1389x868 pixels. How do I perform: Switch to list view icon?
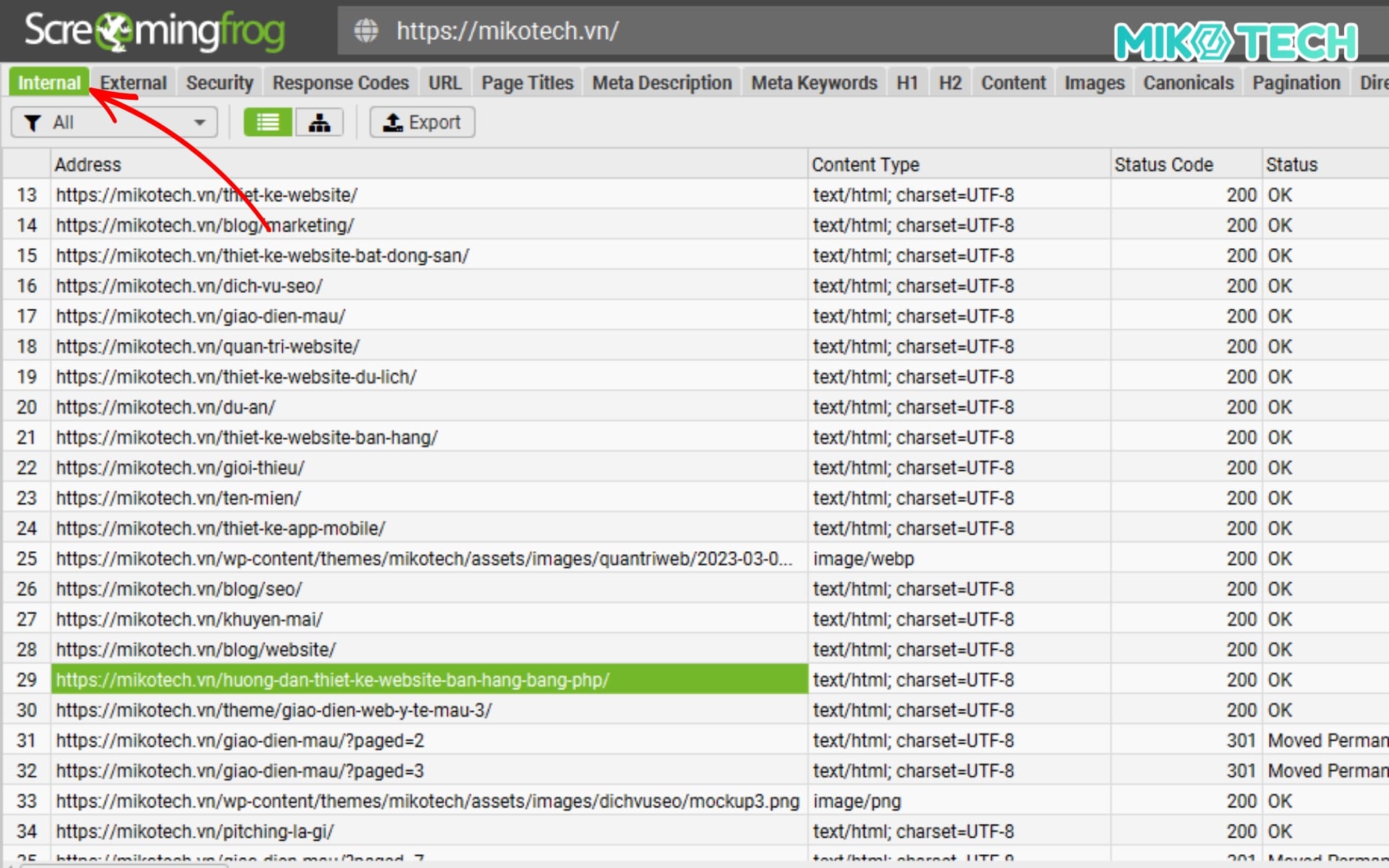click(x=268, y=122)
